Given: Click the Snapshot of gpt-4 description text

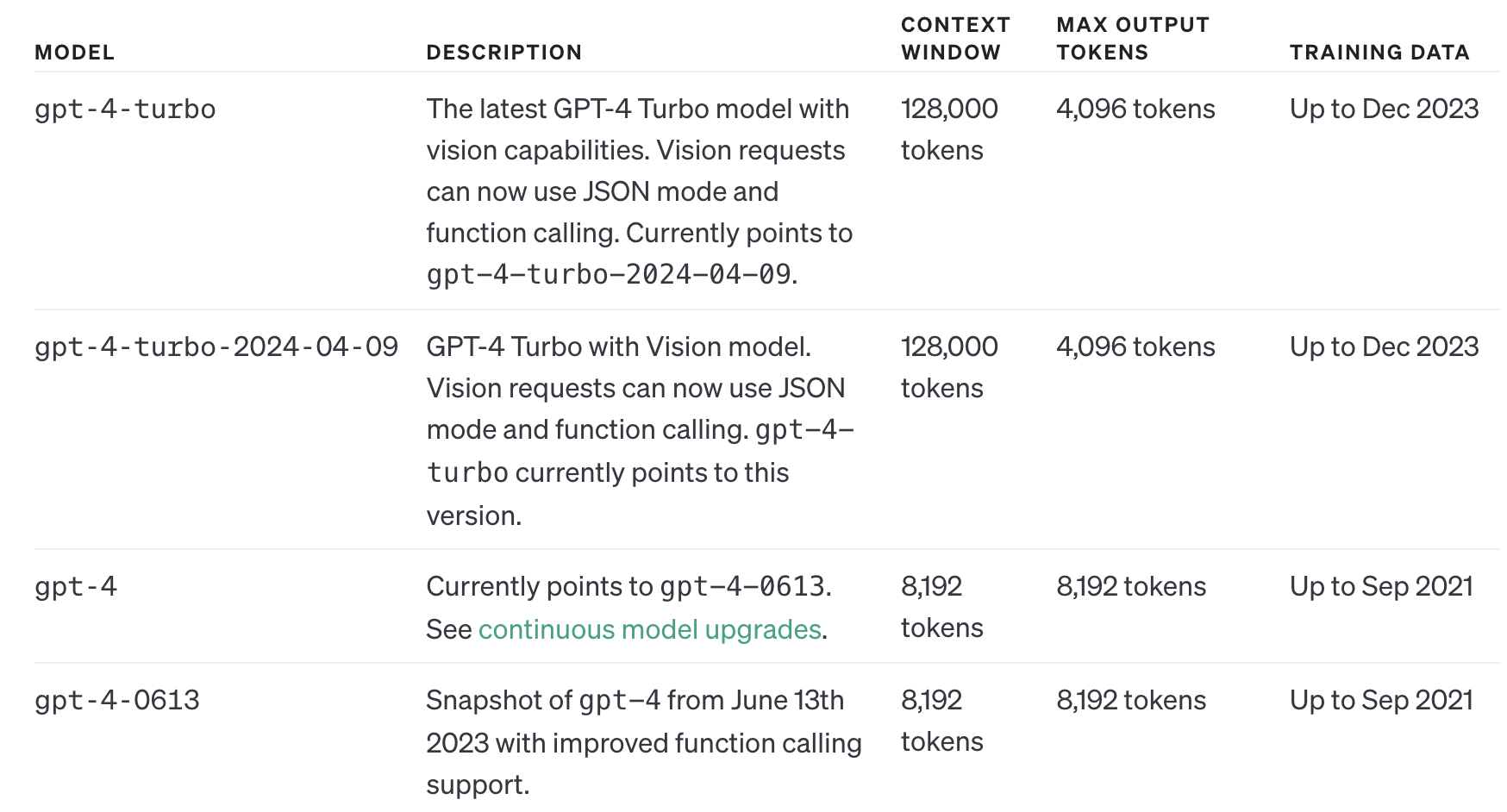Looking at the screenshot, I should point(642,742).
